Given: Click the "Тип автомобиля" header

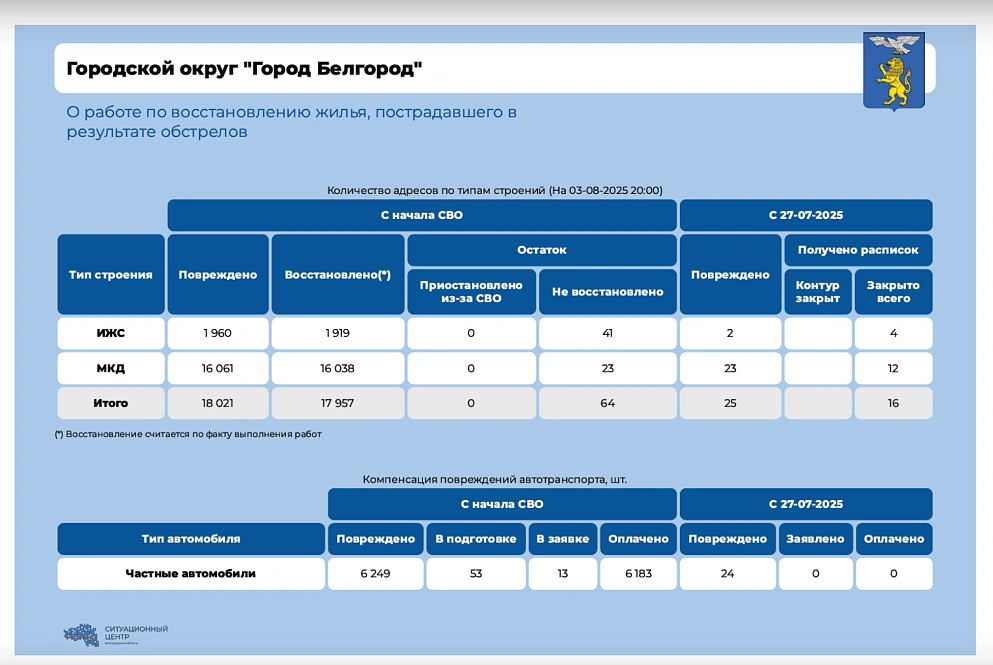Looking at the screenshot, I should coord(191,539).
